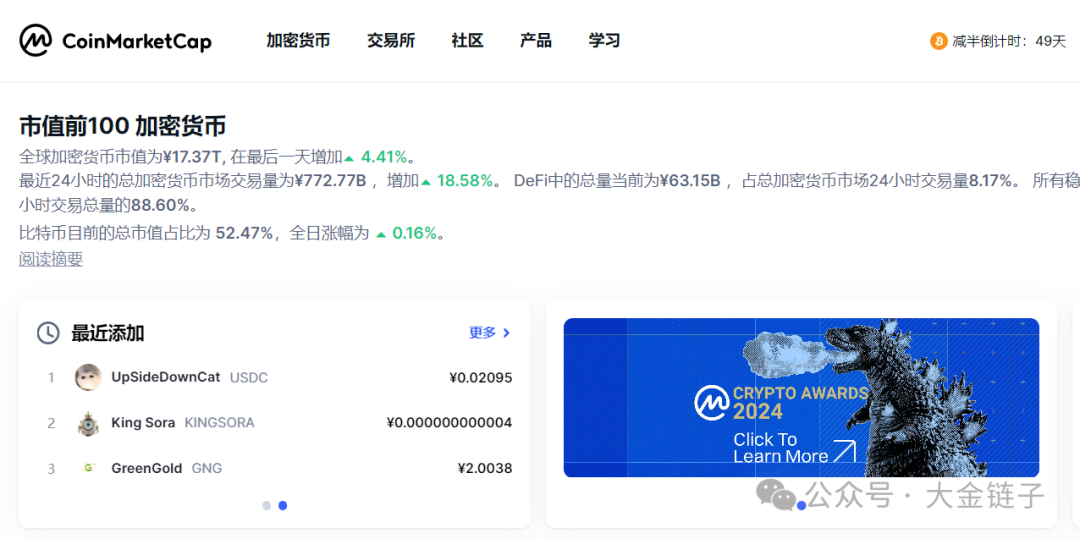
Task: Click the ¥0.000000000004 price value
Action: pos(450,423)
